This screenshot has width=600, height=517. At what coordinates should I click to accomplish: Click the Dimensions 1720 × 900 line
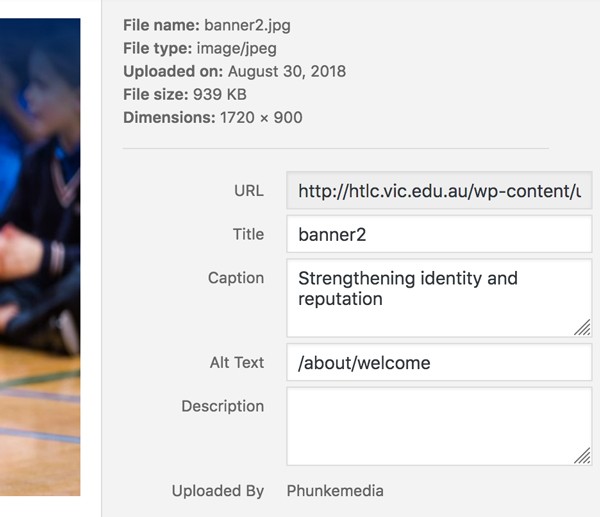click(212, 118)
